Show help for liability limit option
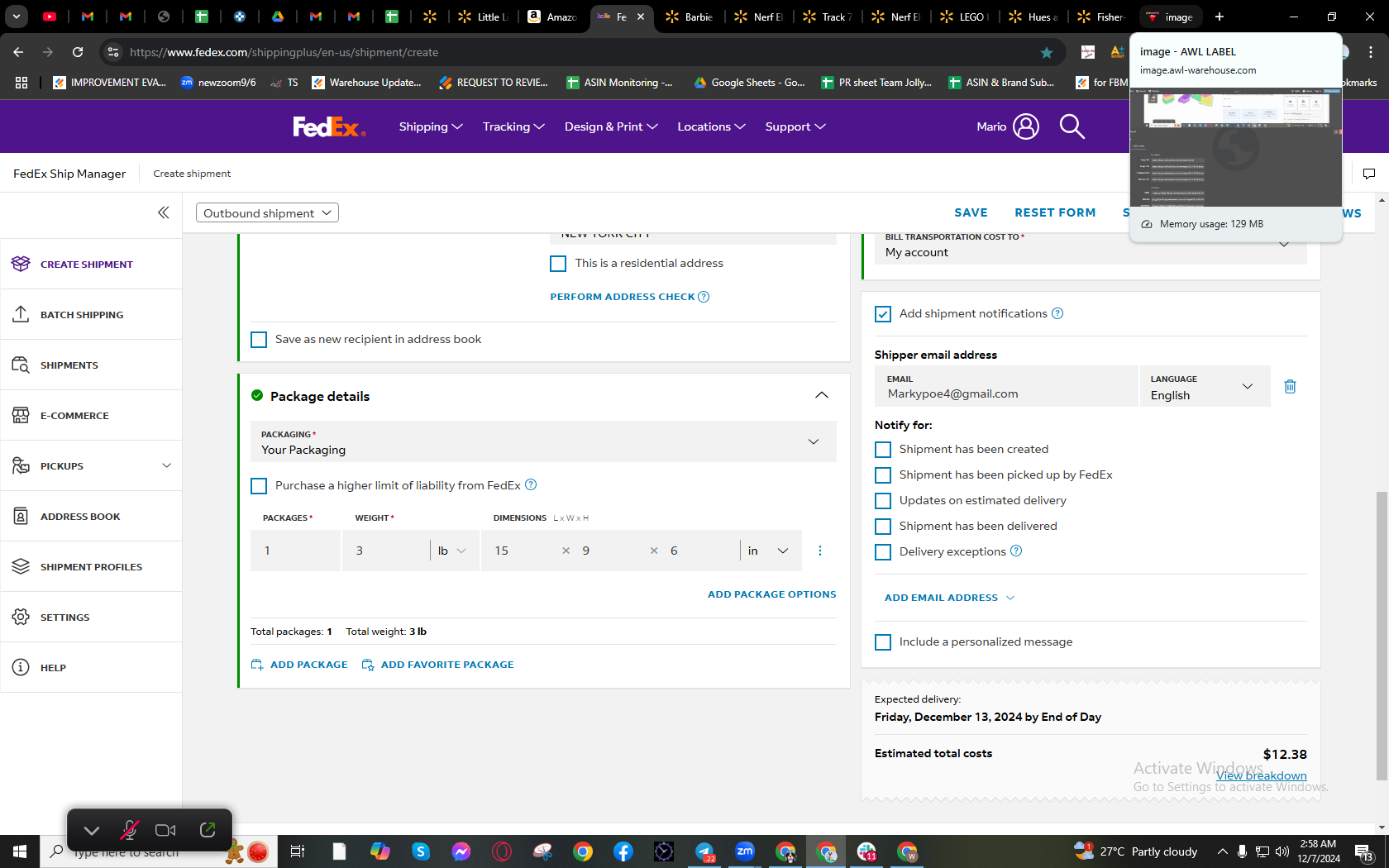Screen dimensions: 1389x868 tap(531, 484)
